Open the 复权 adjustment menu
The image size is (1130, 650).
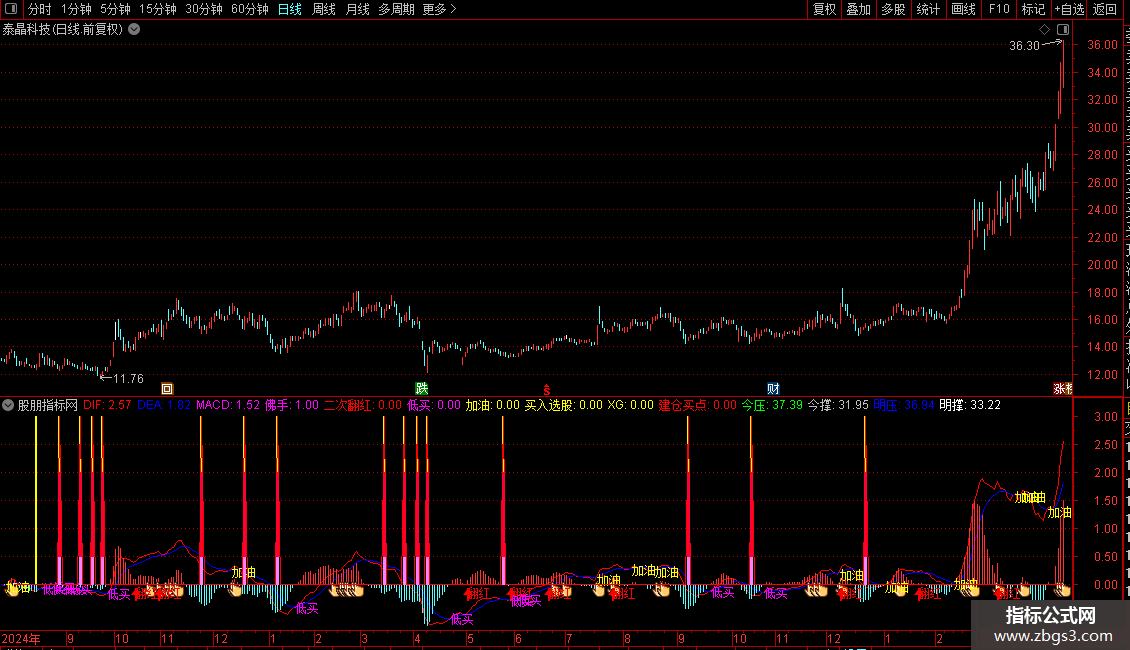pyautogui.click(x=824, y=9)
